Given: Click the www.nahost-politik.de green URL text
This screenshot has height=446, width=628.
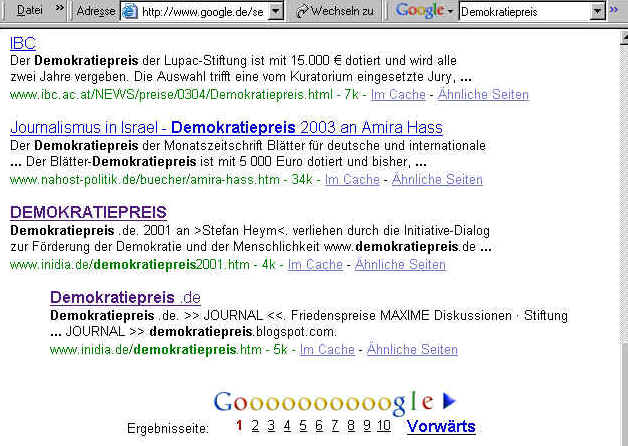Looking at the screenshot, I should coord(145,179).
